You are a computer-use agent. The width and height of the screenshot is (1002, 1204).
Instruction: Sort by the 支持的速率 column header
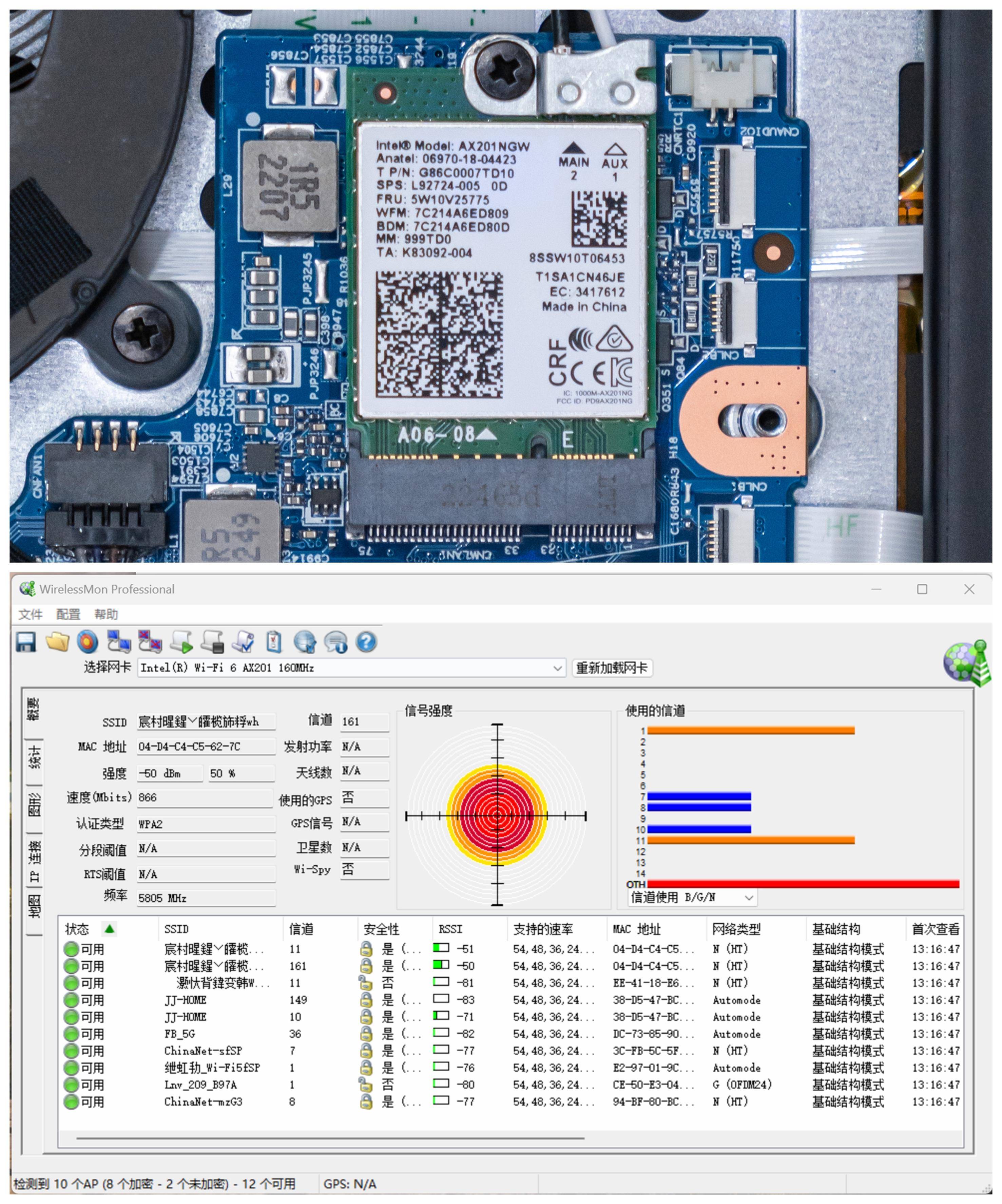pos(557,929)
